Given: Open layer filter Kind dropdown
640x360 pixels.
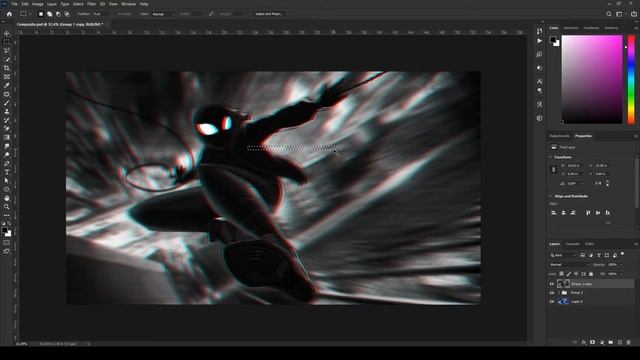Looking at the screenshot, I should [562, 255].
